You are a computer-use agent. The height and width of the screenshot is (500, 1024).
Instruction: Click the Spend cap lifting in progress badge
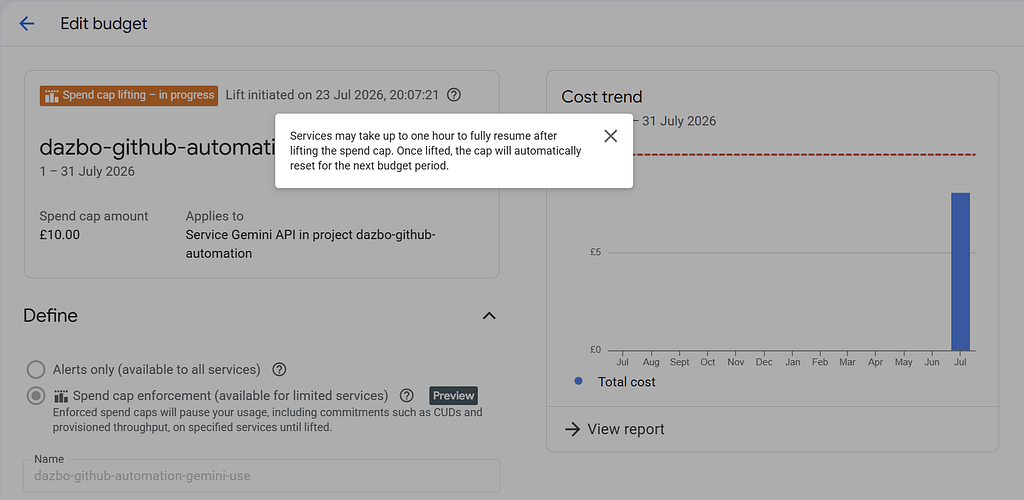(x=129, y=95)
